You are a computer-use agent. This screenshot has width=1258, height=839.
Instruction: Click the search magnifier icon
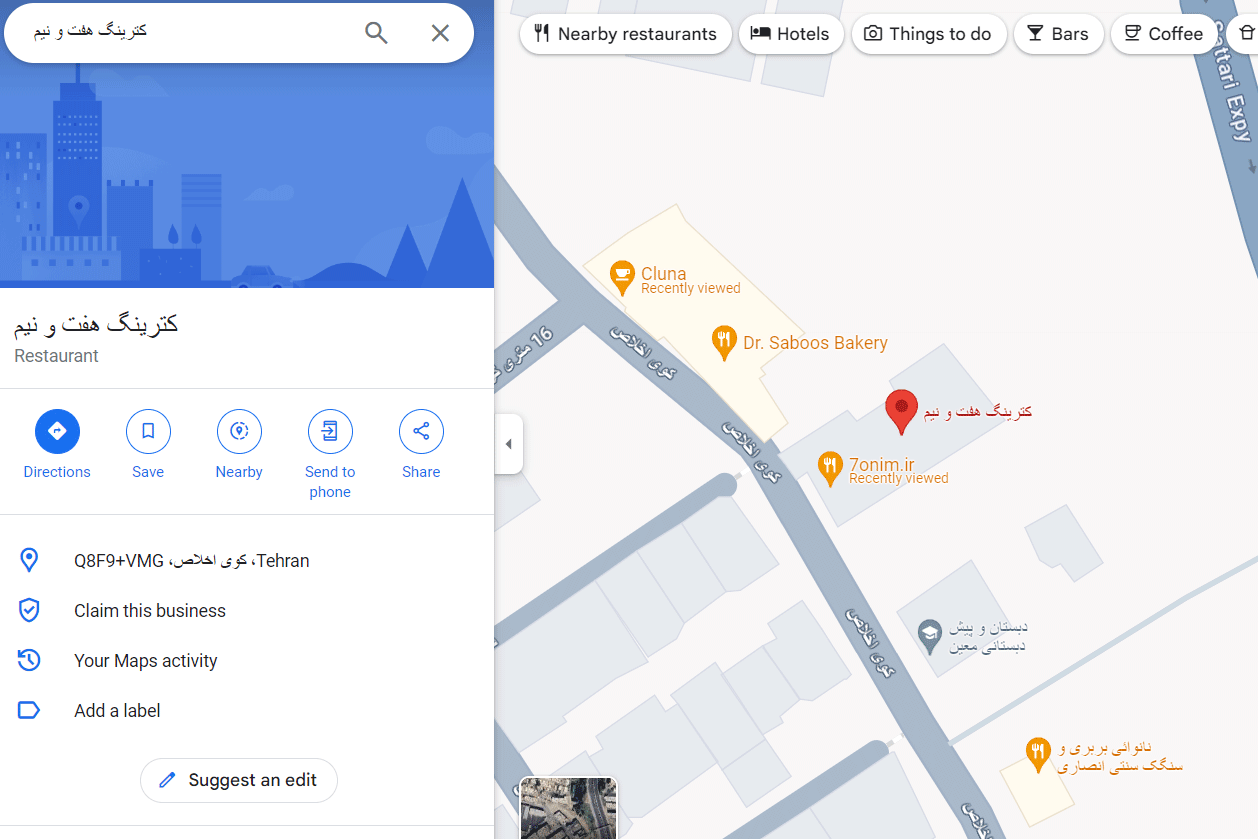pyautogui.click(x=376, y=33)
